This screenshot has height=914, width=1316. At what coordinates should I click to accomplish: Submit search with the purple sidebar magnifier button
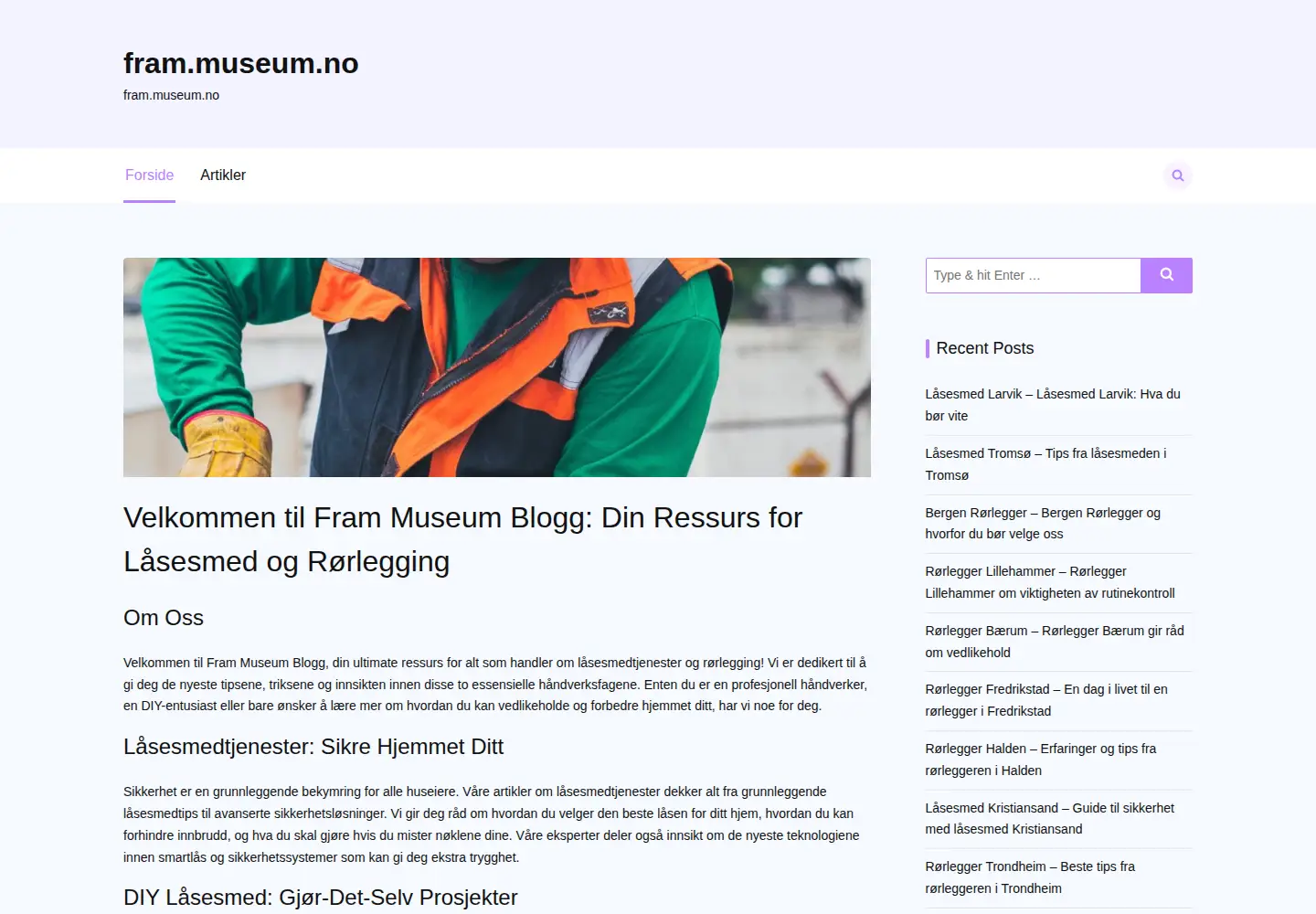point(1166,275)
